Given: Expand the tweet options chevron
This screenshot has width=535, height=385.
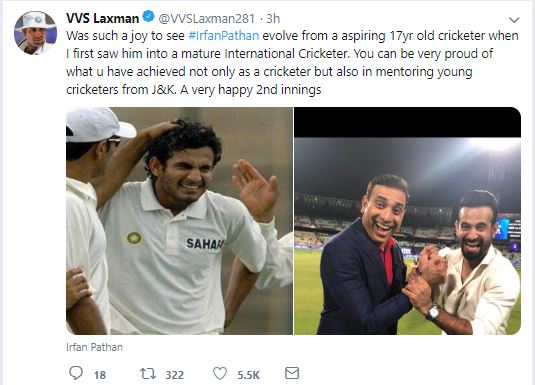Looking at the screenshot, I should (x=514, y=20).
